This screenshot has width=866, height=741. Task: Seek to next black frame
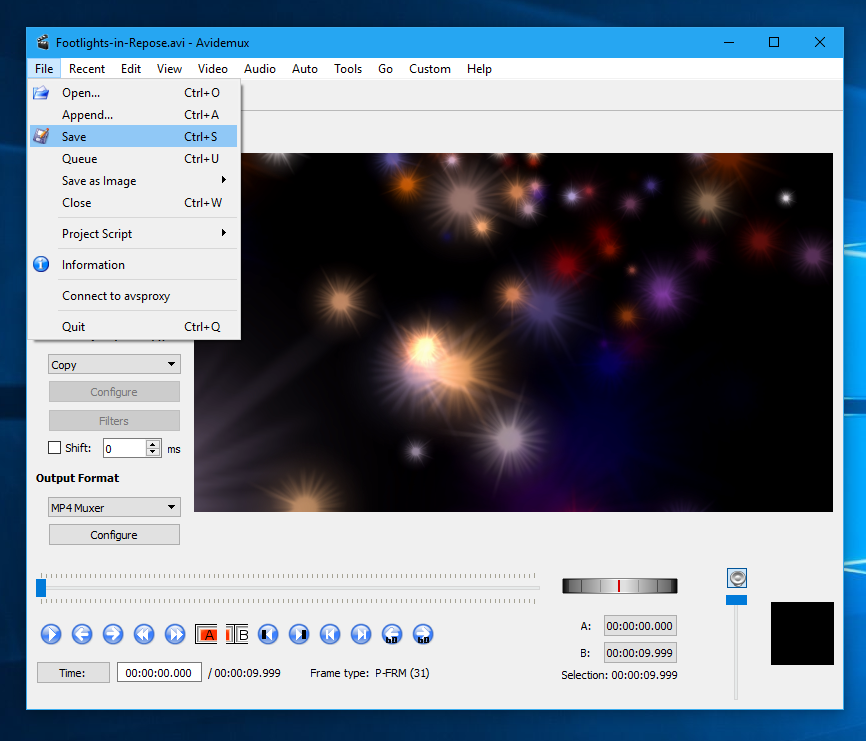299,634
